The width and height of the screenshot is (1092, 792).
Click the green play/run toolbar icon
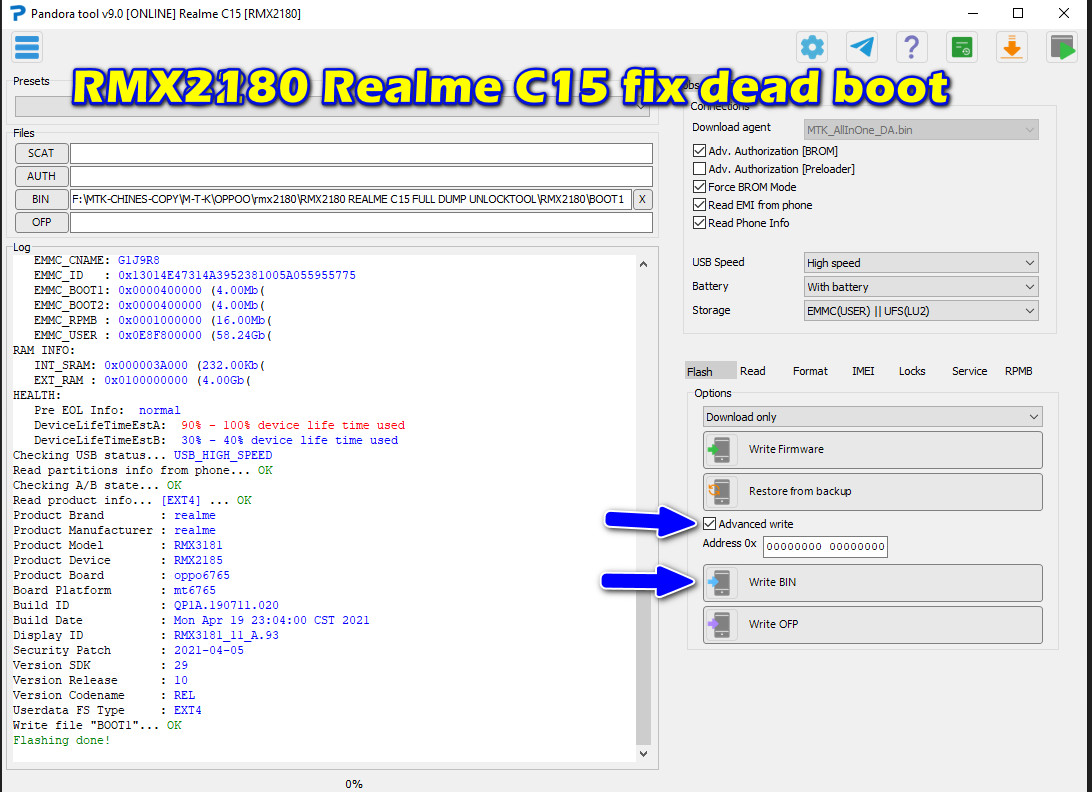point(1061,48)
